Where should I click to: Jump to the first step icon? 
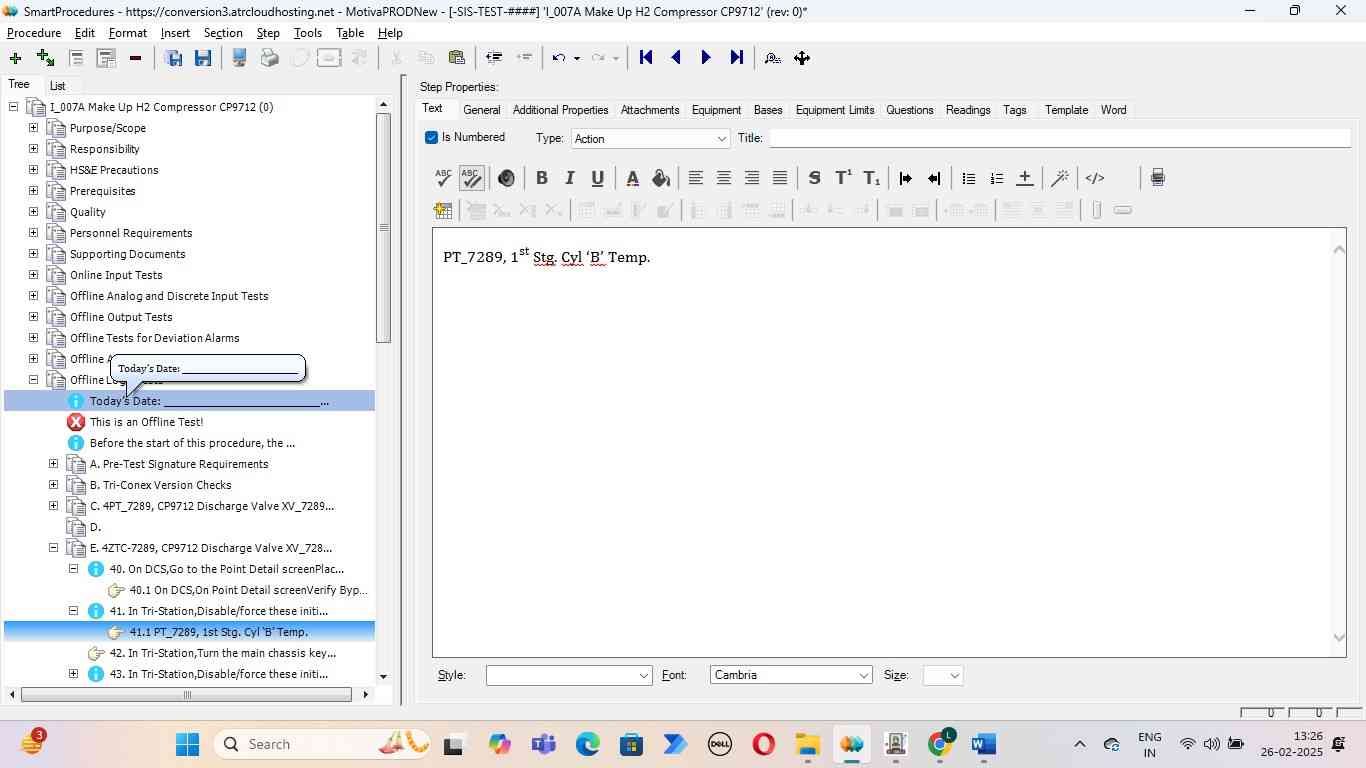(646, 58)
